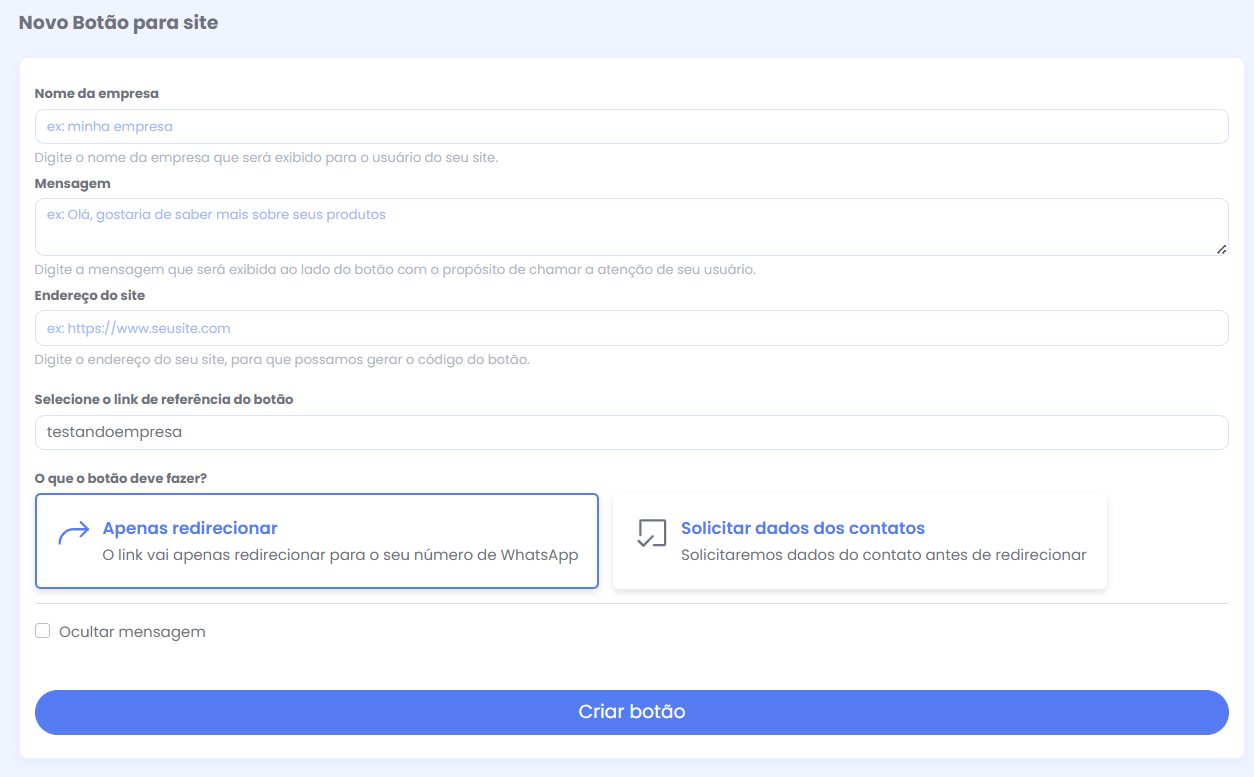Focus the Endereço do site field
Image resolution: width=1254 pixels, height=777 pixels.
(631, 328)
